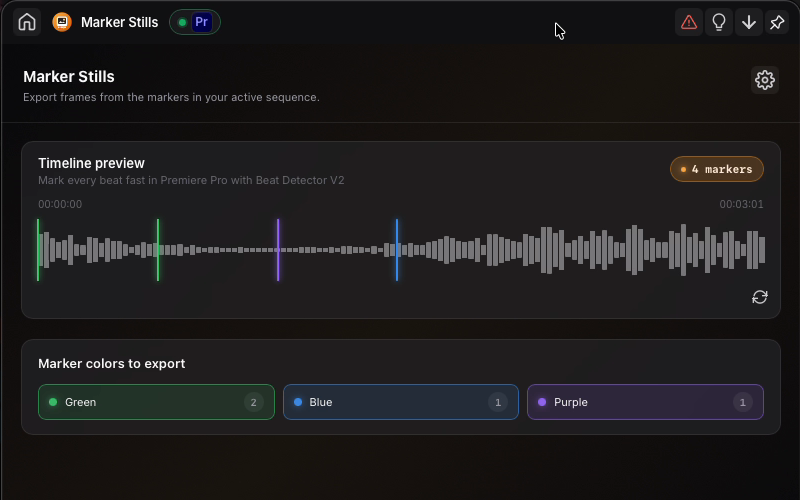Select the first green marker at timeline start
Screen dimensions: 800x500
point(38,250)
